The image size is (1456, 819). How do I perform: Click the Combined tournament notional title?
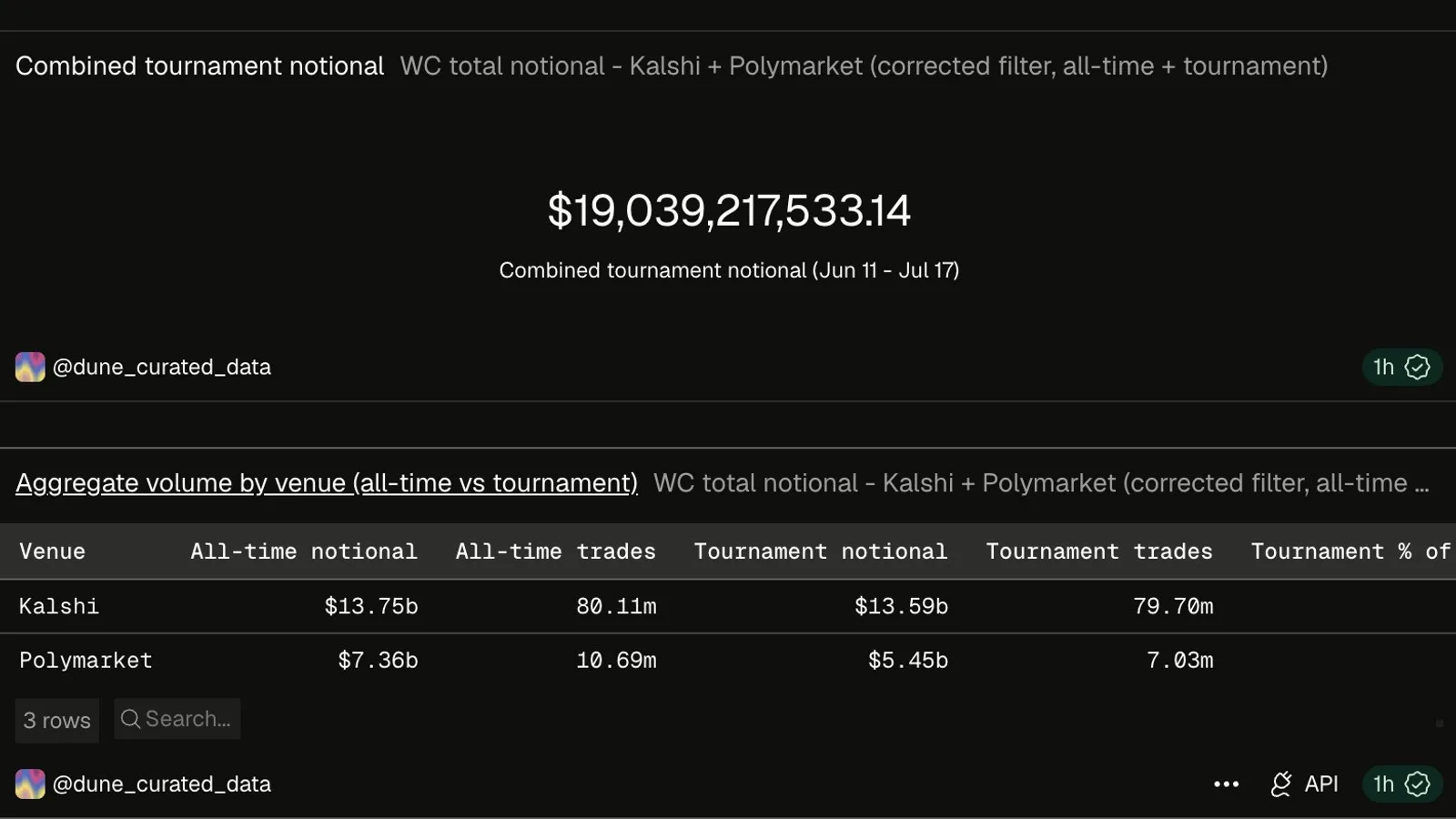tap(199, 66)
